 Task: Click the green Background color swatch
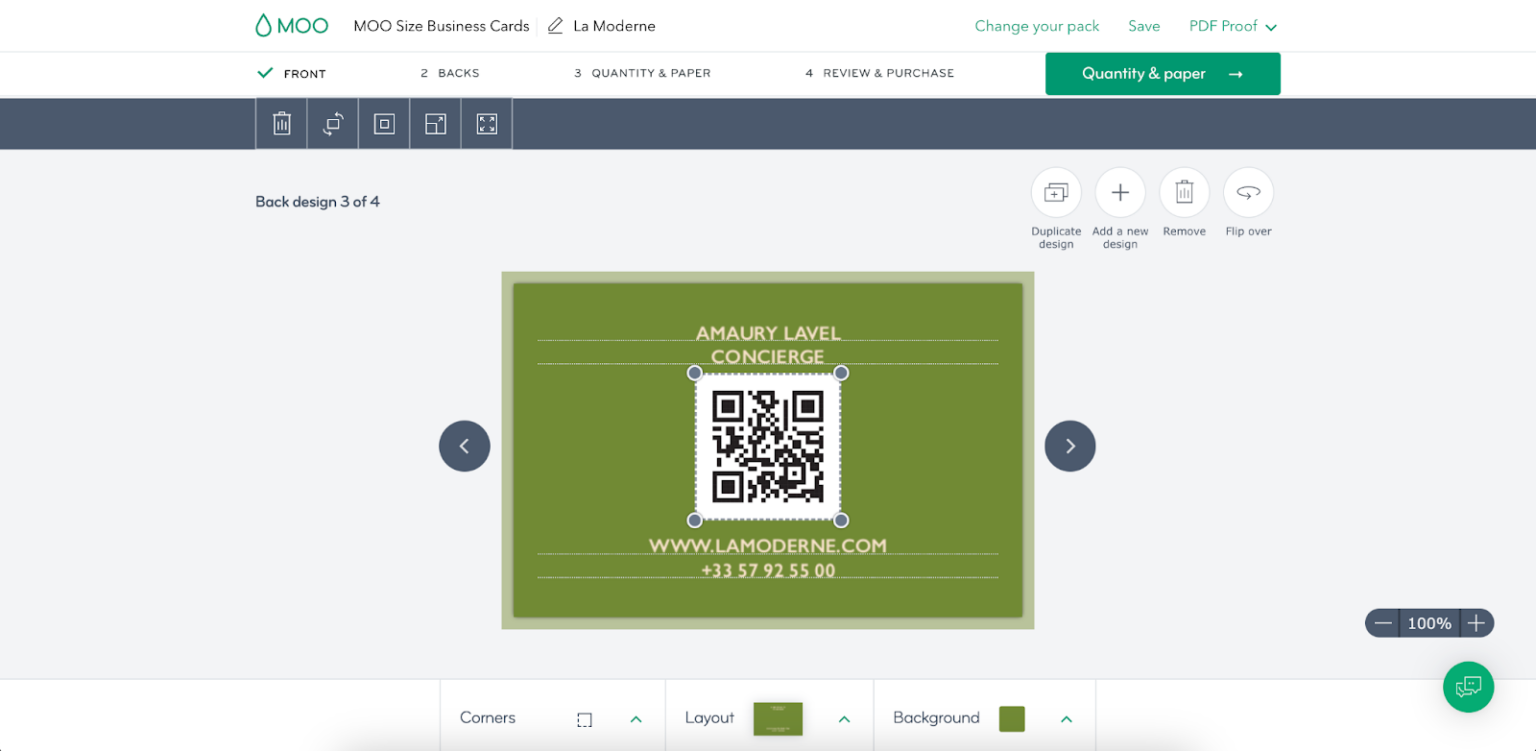tap(1012, 719)
